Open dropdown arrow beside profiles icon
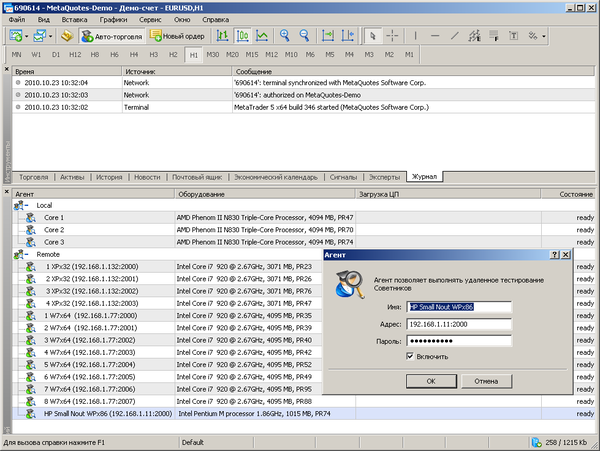Viewport: 600px width, 451px height. 50,37
